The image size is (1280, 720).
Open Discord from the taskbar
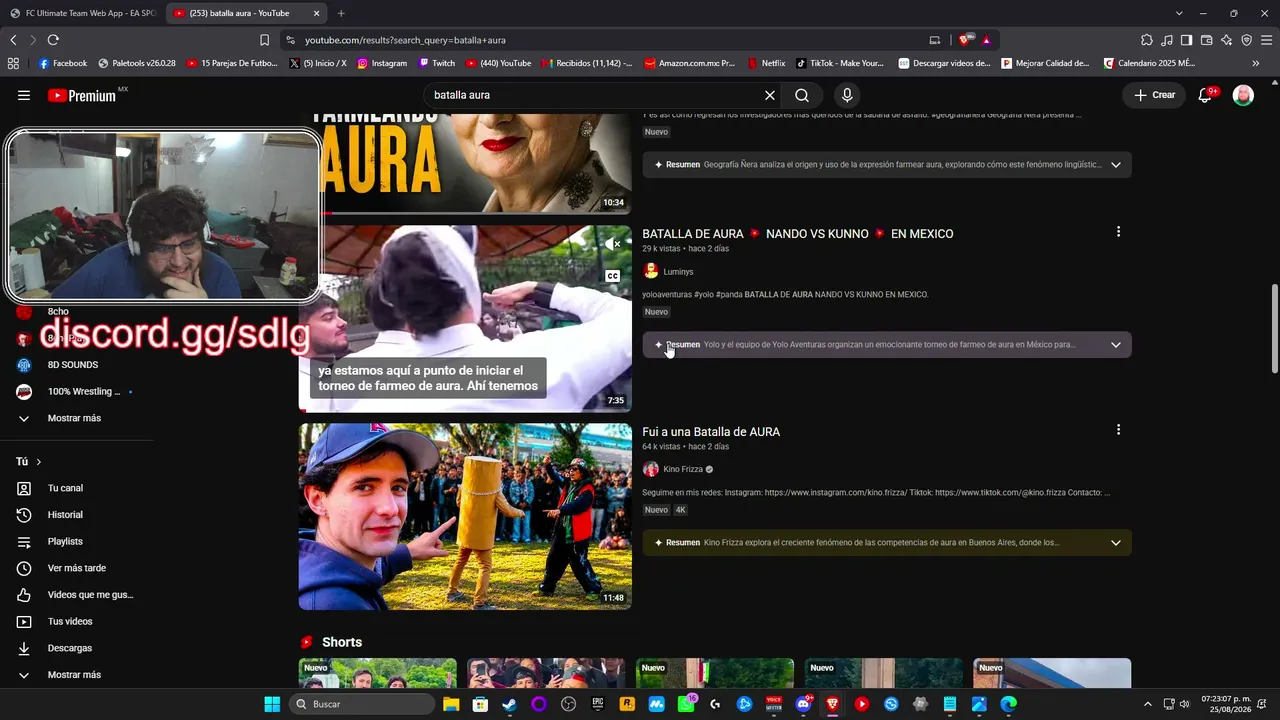[803, 704]
